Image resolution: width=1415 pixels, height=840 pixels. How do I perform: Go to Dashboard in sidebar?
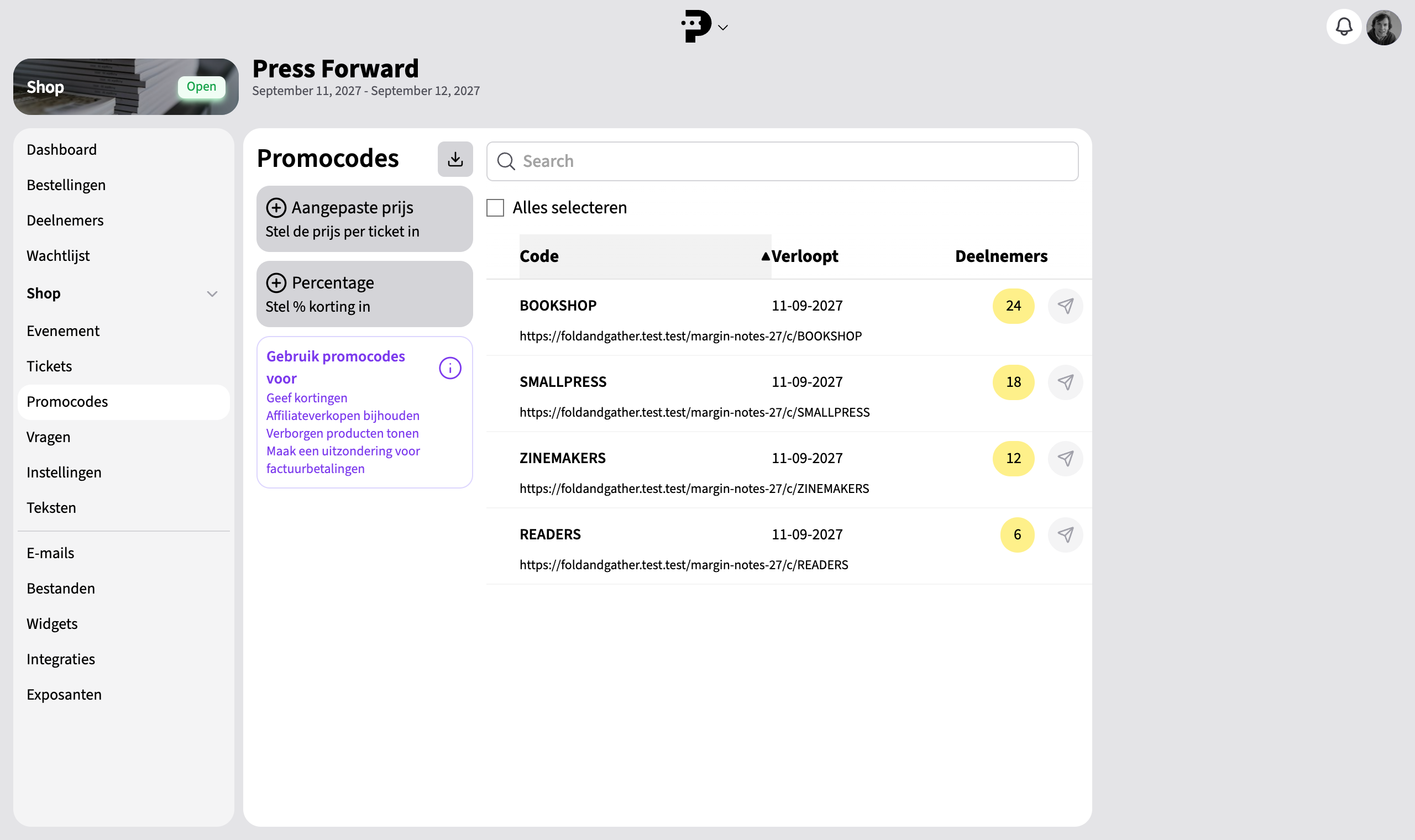point(62,149)
